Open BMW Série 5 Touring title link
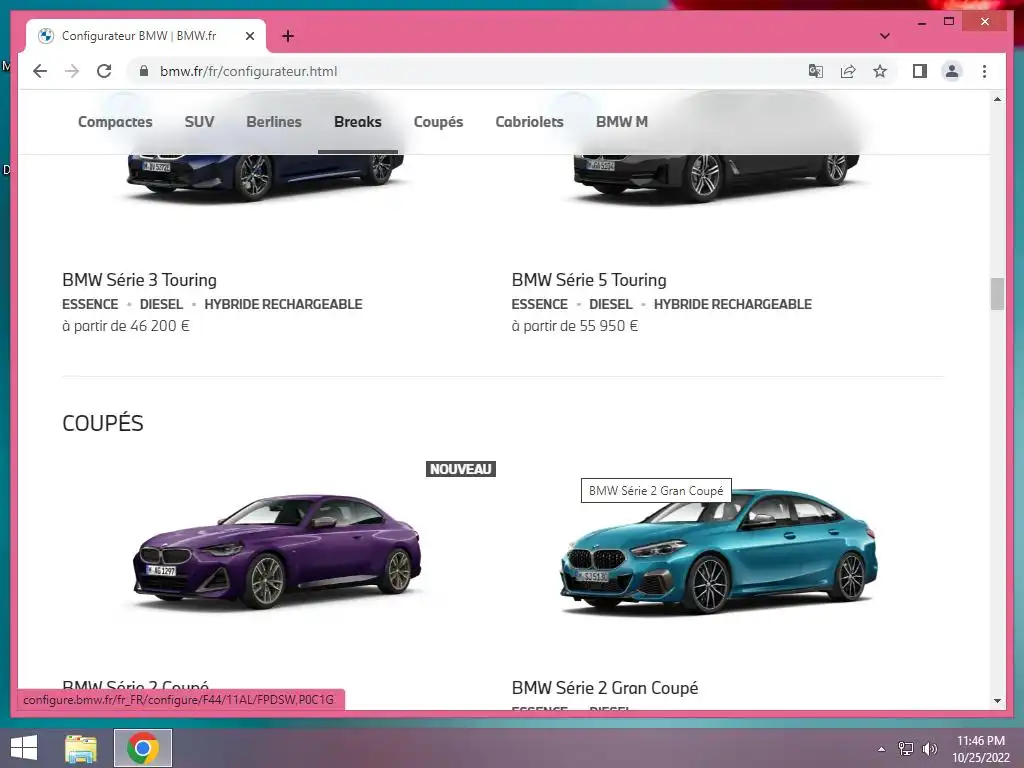Image resolution: width=1024 pixels, height=768 pixels. 589,280
